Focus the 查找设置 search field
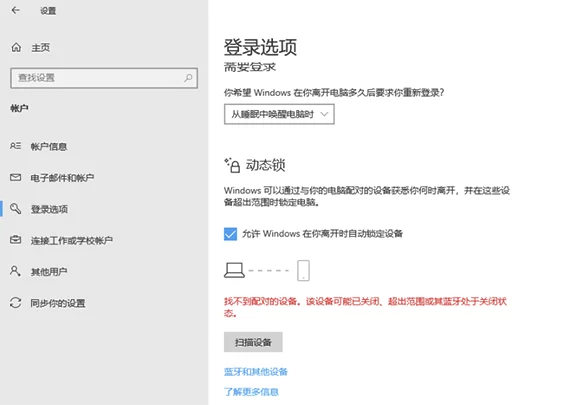The height and width of the screenshot is (405, 567). 104,78
